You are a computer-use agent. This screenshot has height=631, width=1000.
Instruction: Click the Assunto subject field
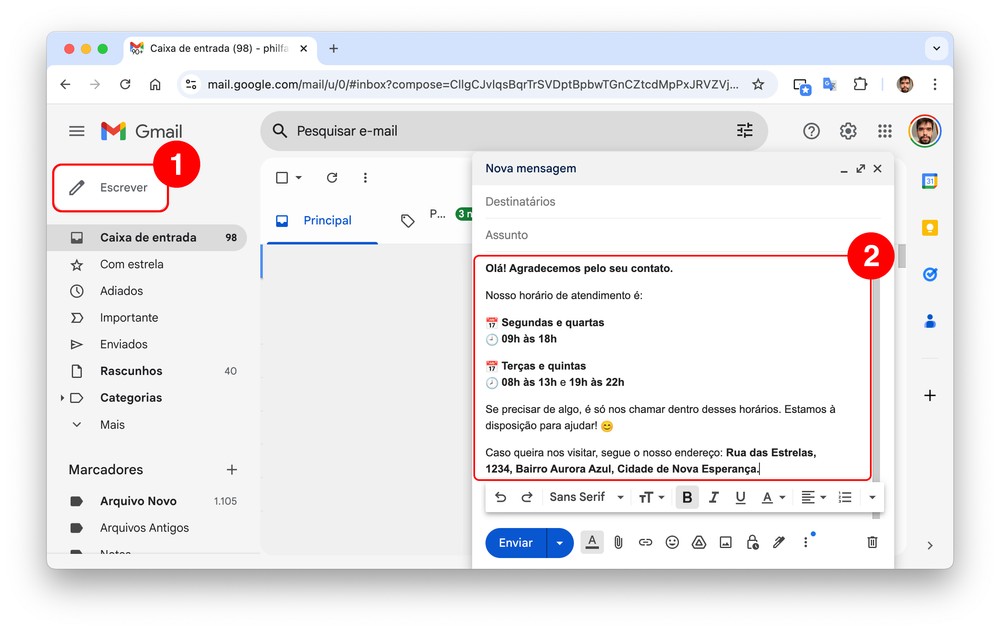pos(680,235)
